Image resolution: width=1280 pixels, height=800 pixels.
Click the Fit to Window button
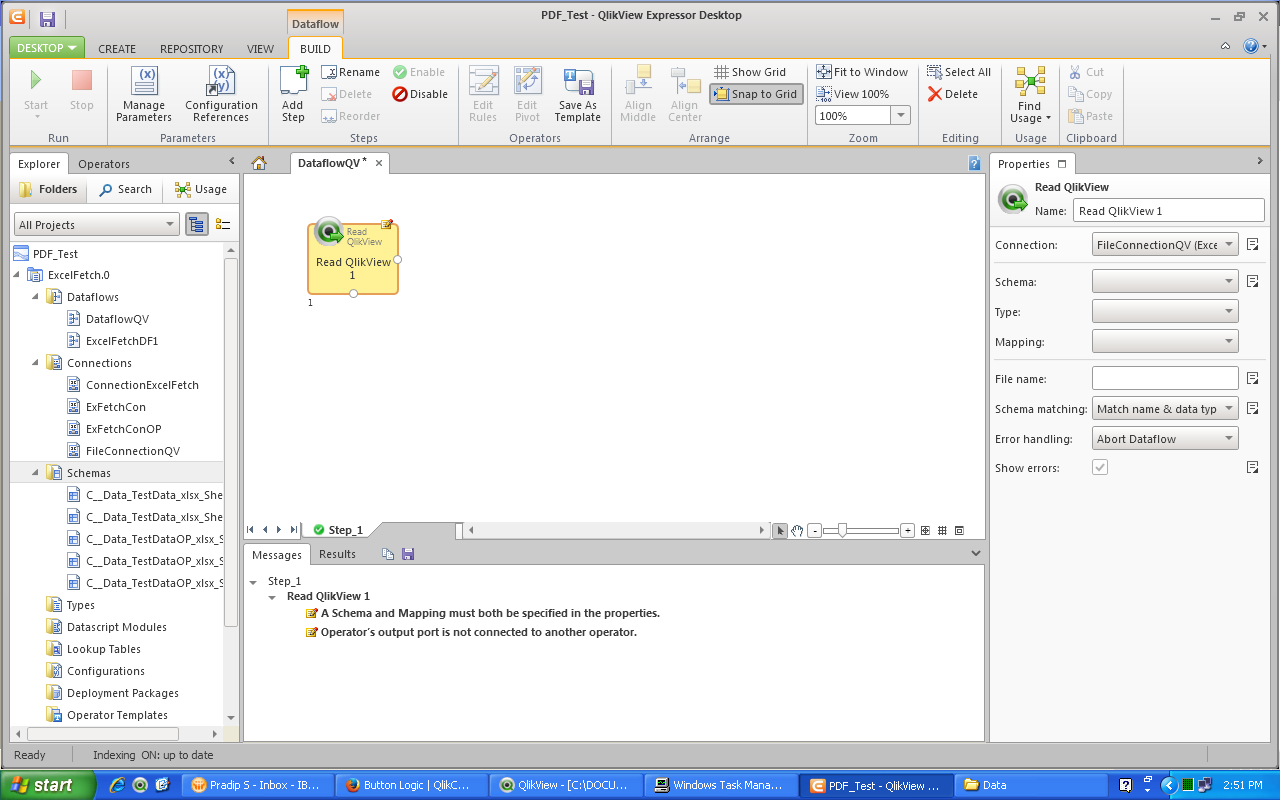[862, 72]
